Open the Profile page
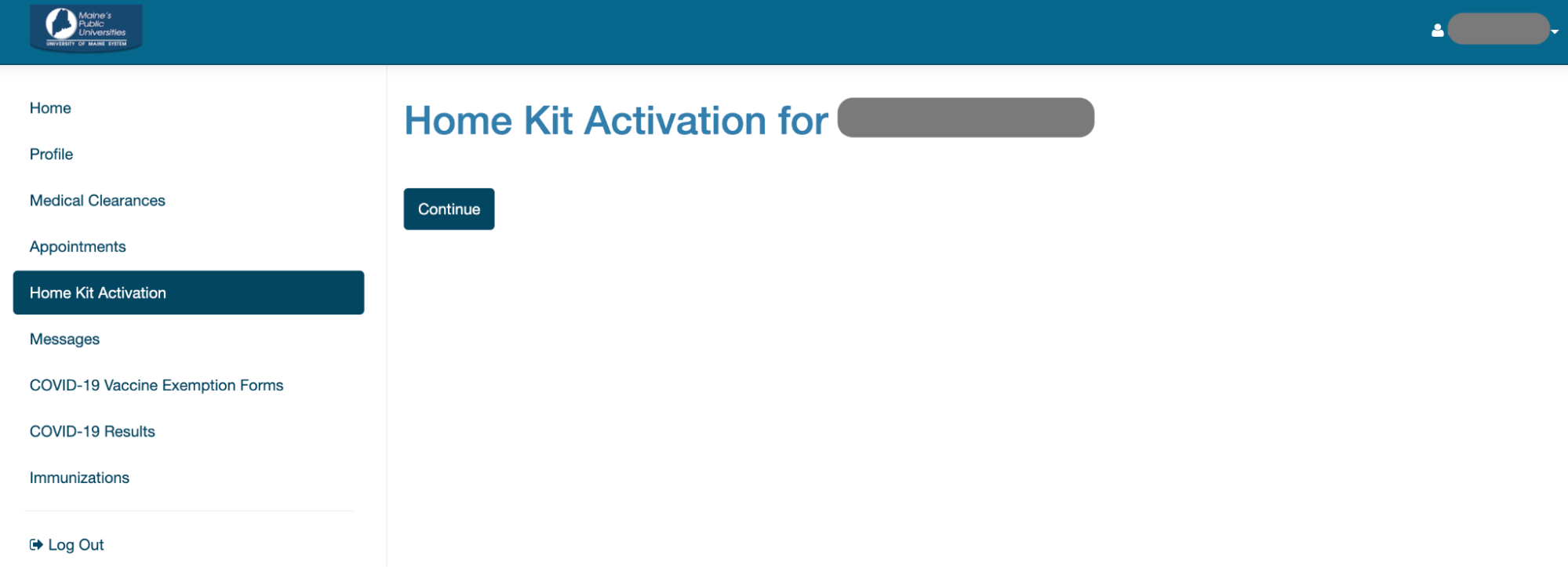 (x=51, y=154)
